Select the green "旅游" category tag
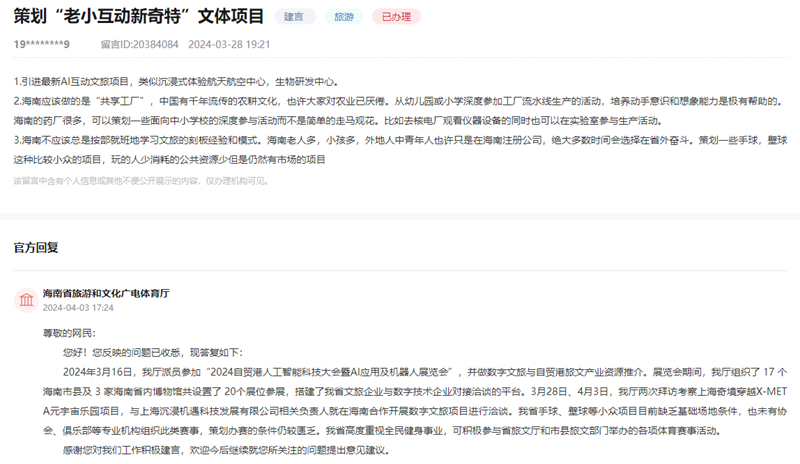 coord(343,17)
